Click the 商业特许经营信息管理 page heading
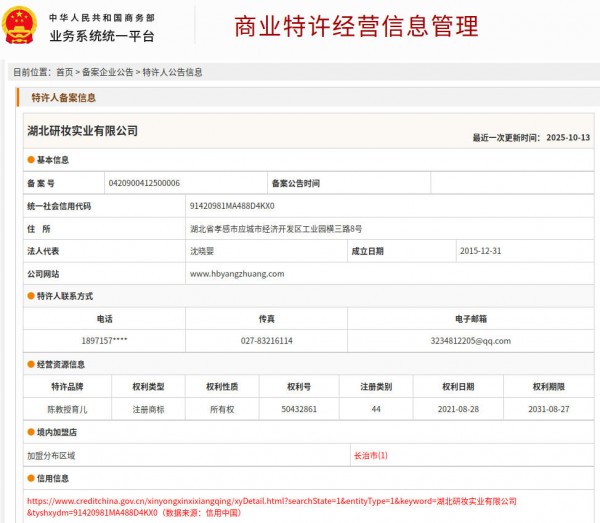The width and height of the screenshot is (600, 523). (x=356, y=27)
